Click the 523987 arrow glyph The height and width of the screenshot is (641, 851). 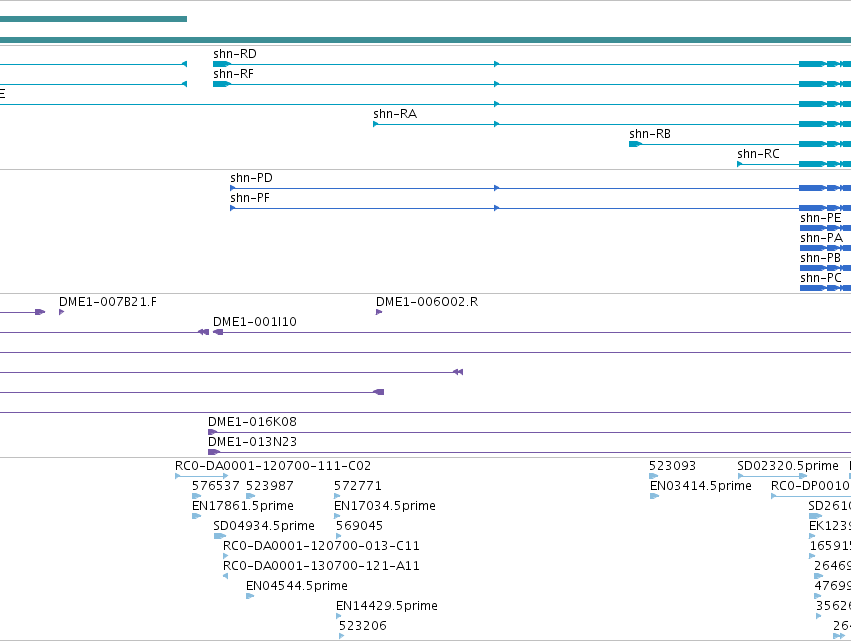[x=250, y=496]
